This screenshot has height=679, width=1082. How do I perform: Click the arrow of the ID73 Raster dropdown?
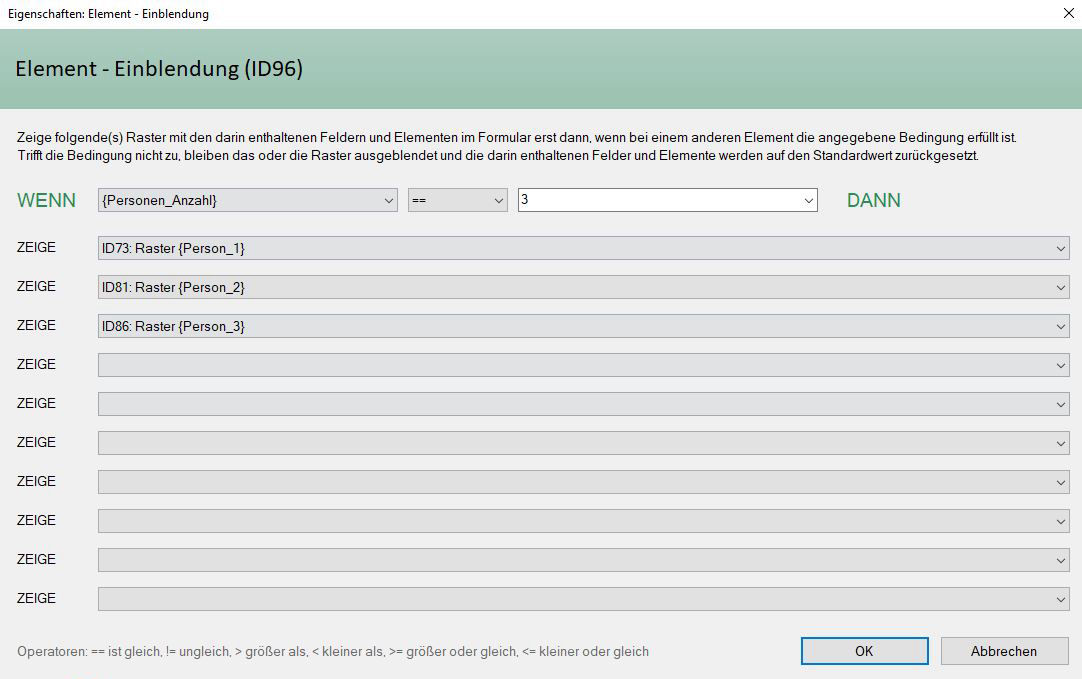[1060, 249]
